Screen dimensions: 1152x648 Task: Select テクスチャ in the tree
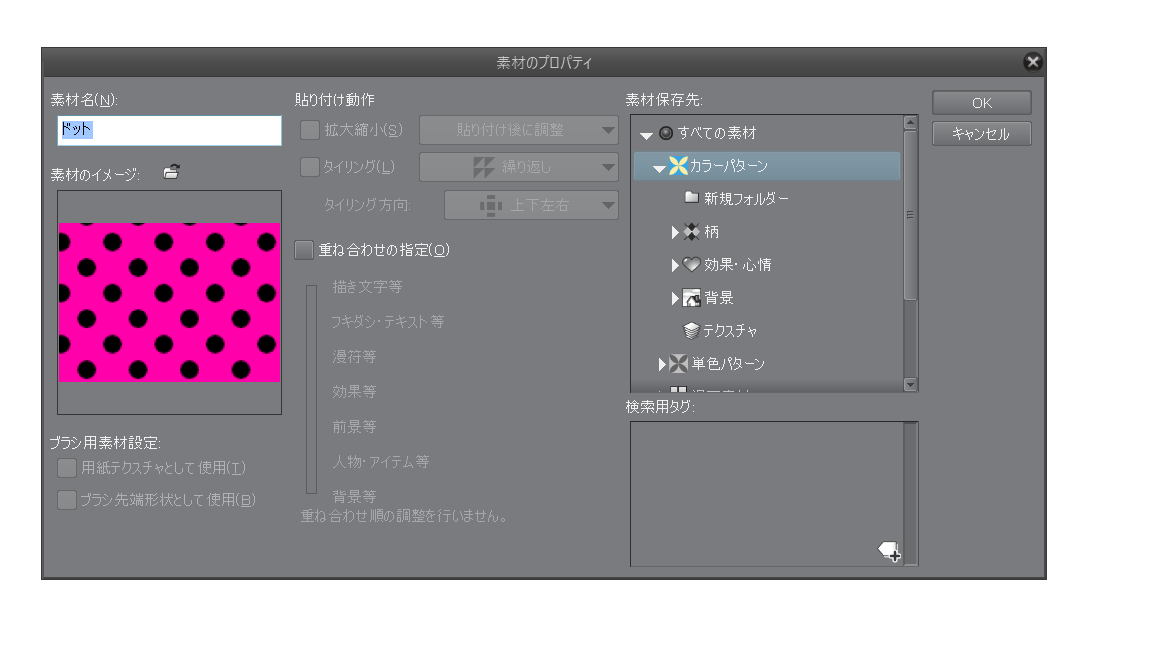730,331
